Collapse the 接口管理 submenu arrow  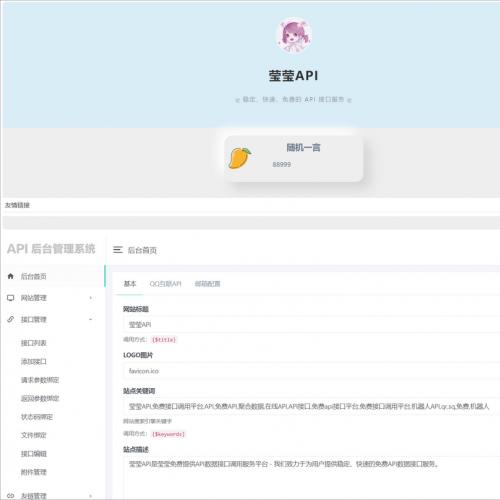(x=91, y=319)
